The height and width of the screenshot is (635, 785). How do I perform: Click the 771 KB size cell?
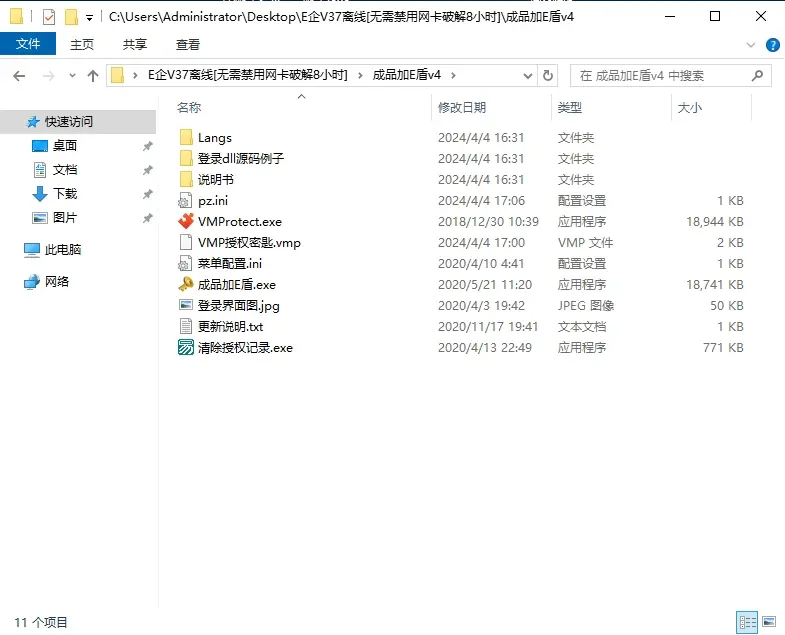pyautogui.click(x=723, y=348)
